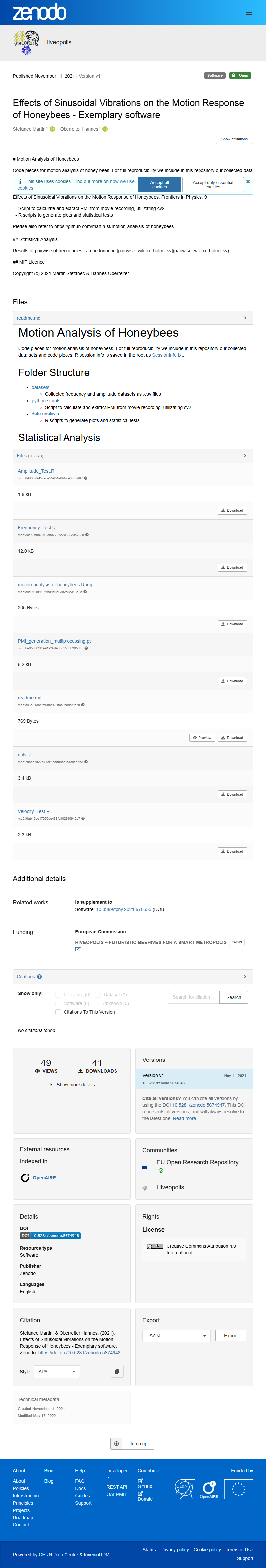
Task: Close the cookie notice banner
Action: (x=248, y=181)
